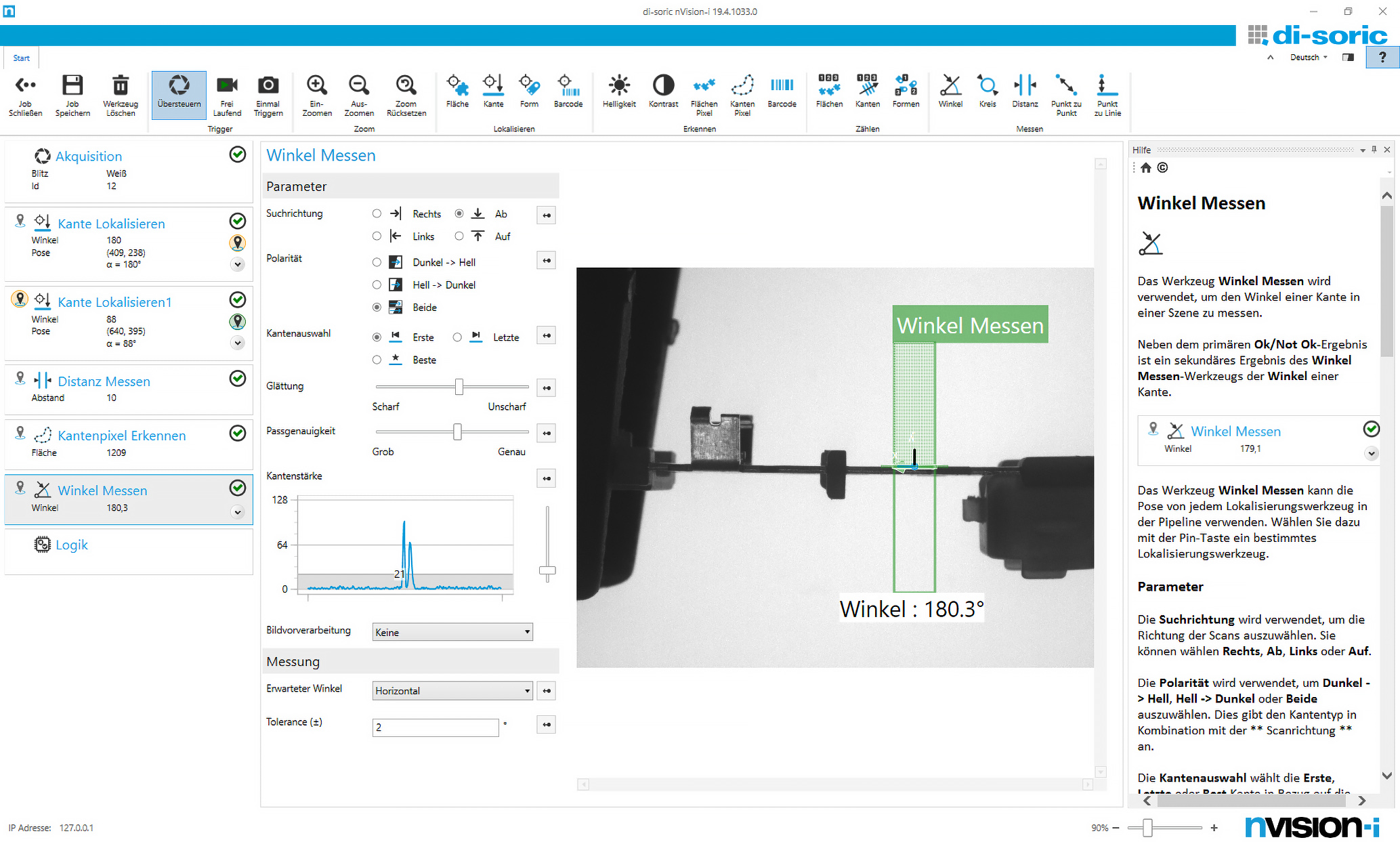Image resolution: width=1400 pixels, height=842 pixels.
Task: Click the Einmal Triggern camera icon
Action: (268, 86)
